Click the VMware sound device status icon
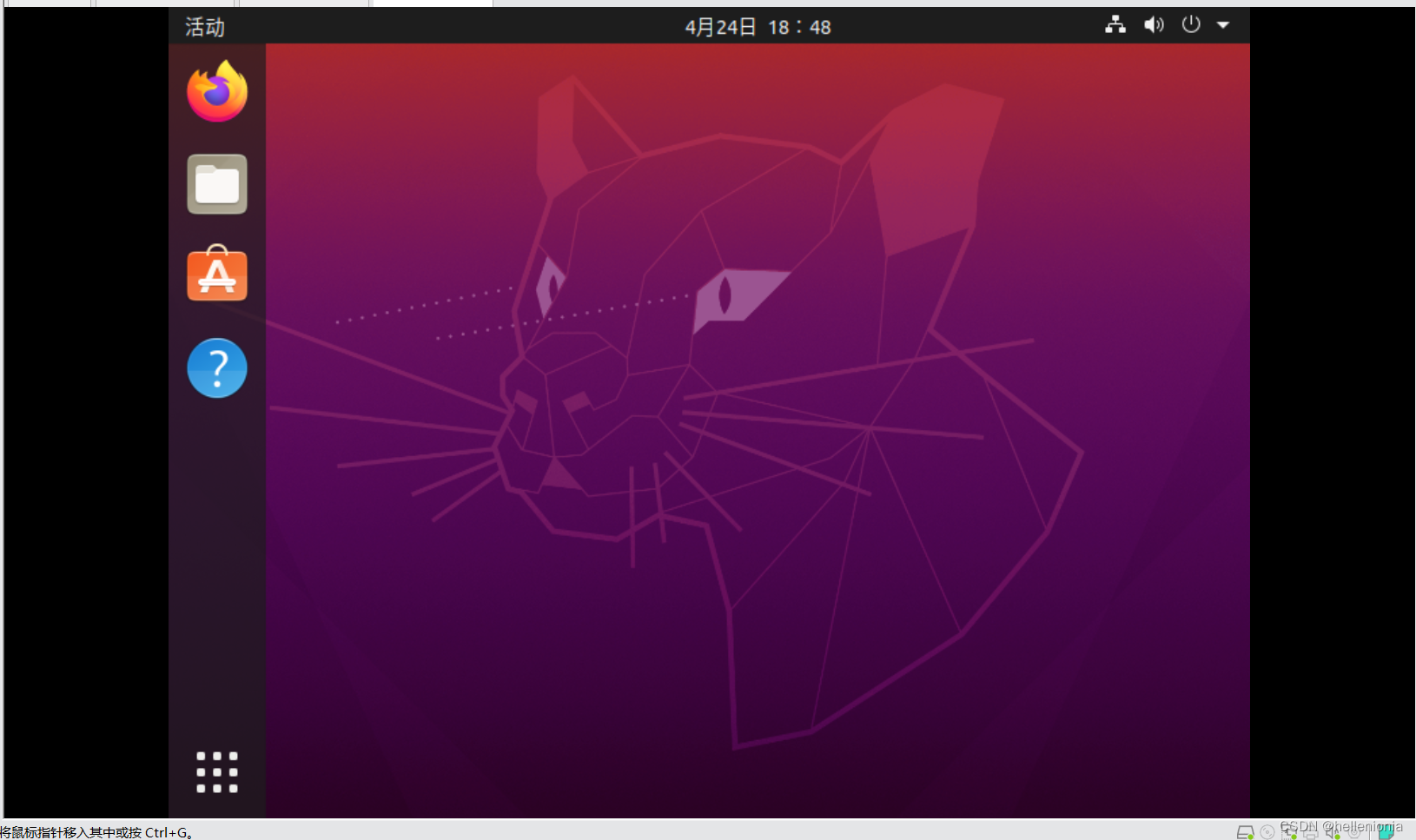Viewport: 1416px width, 840px height. pyautogui.click(x=1330, y=831)
